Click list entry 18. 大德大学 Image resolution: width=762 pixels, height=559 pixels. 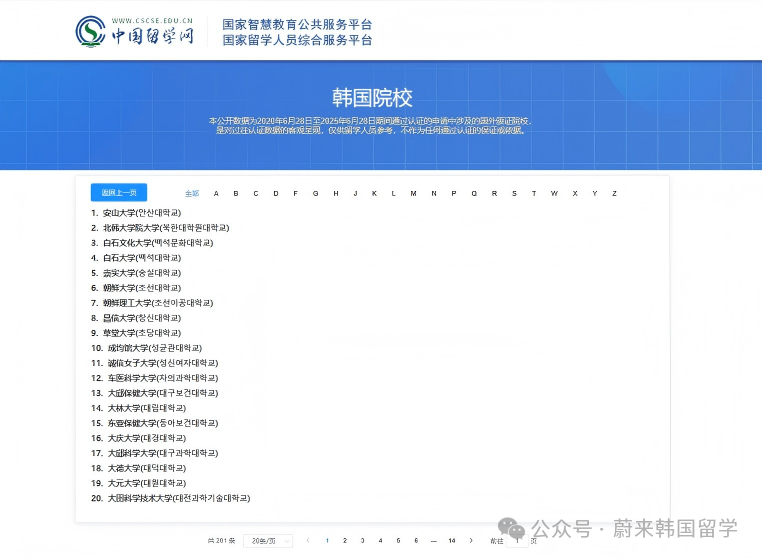point(139,468)
